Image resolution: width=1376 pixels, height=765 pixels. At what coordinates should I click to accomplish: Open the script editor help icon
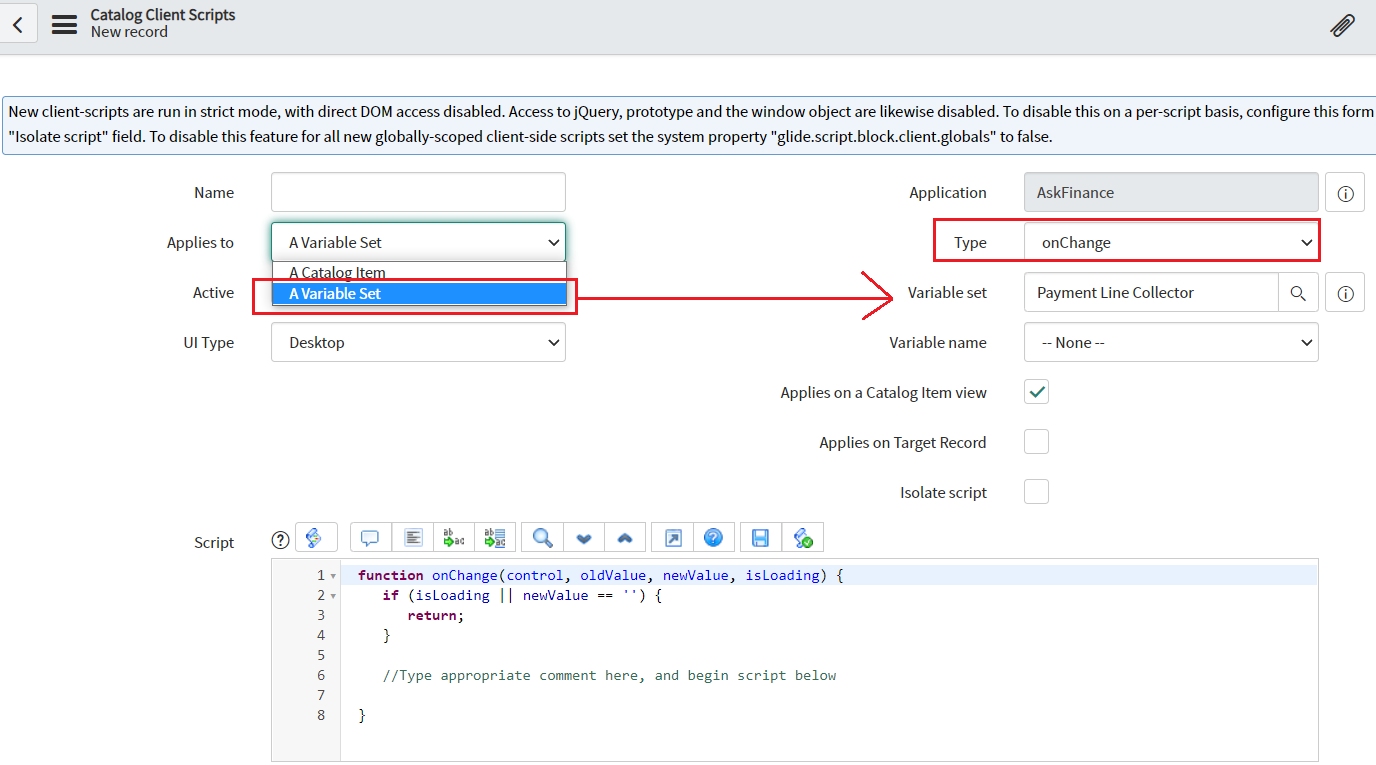[713, 538]
